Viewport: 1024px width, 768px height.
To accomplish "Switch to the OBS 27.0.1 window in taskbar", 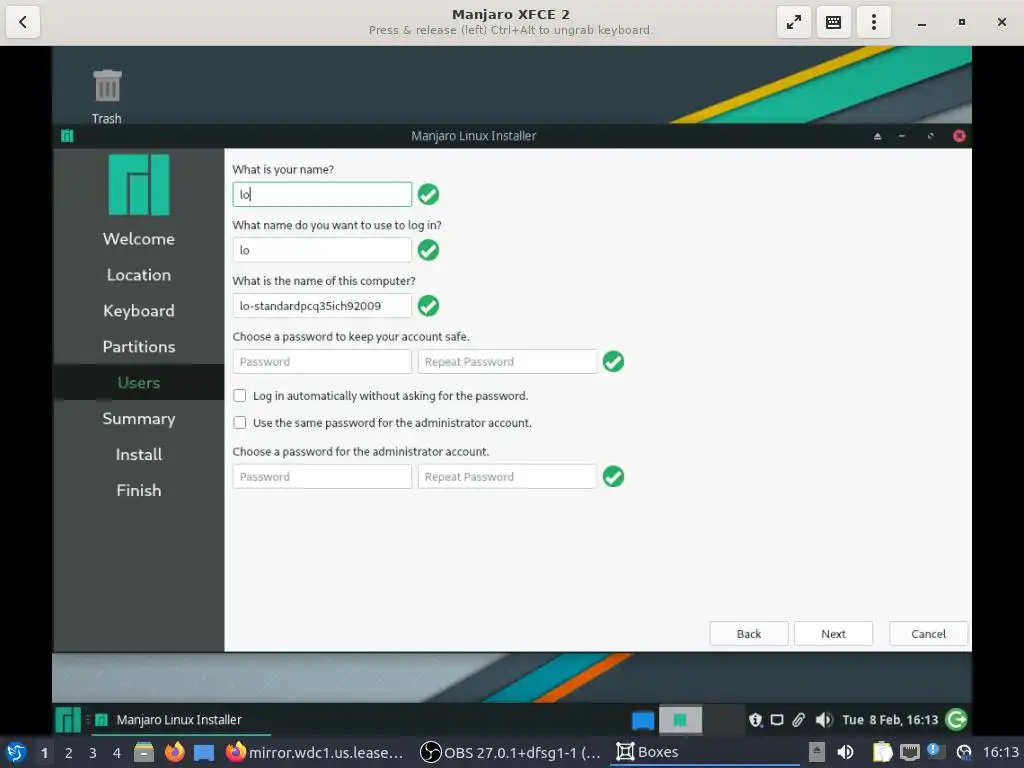I will [x=510, y=752].
